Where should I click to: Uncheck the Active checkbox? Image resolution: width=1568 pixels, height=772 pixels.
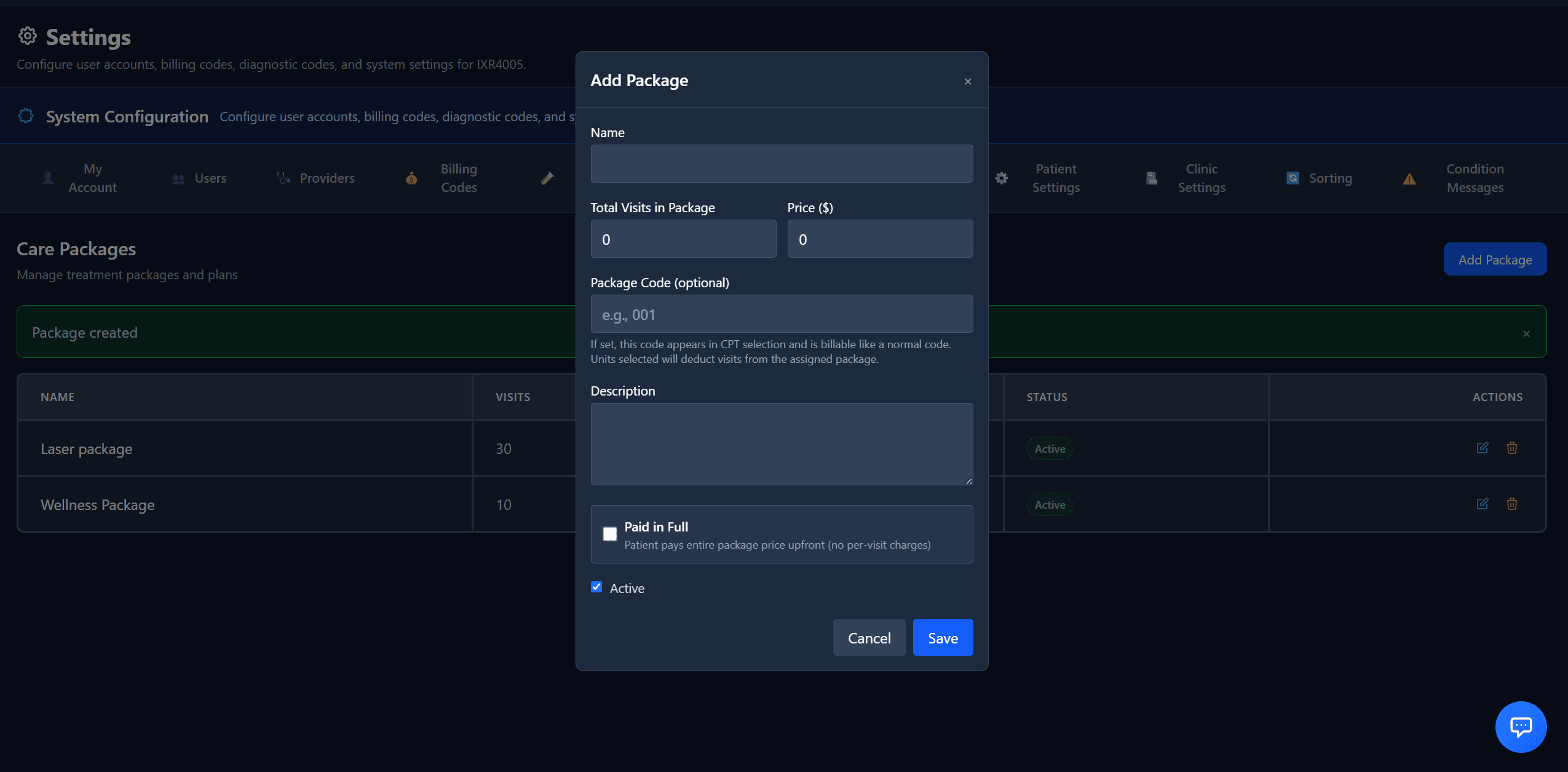596,587
